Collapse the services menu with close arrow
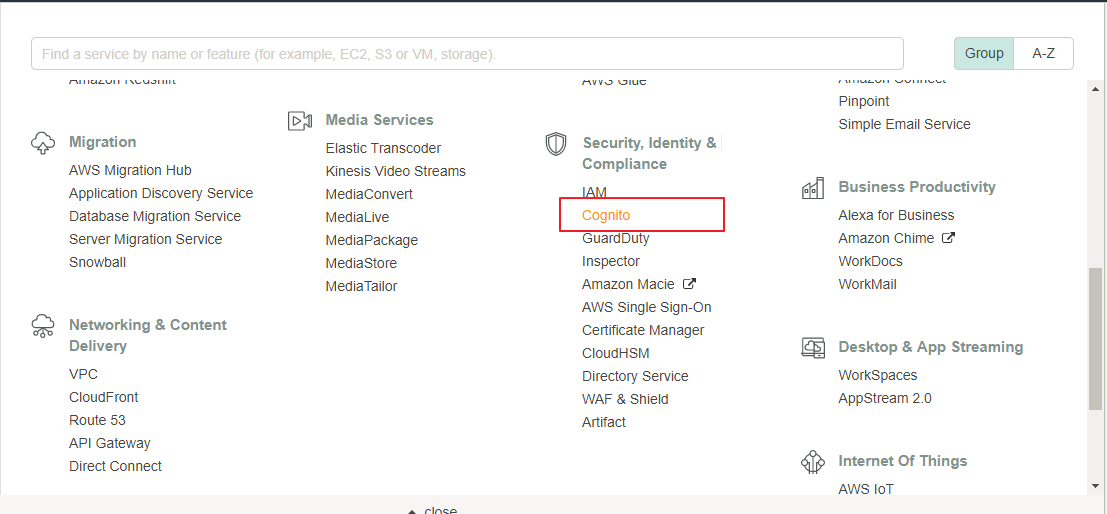Viewport: 1107px width, 514px height. point(432,510)
